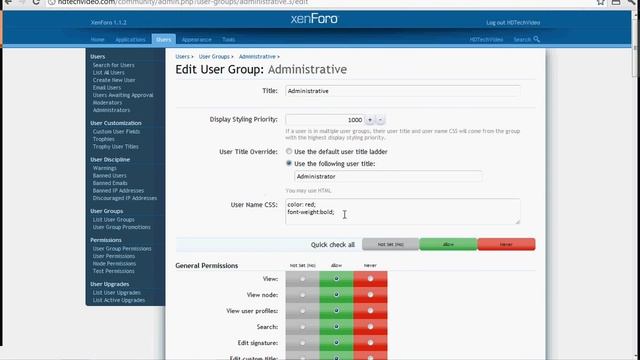Open 'Trophy User Titles' in sidebar

pos(116,147)
